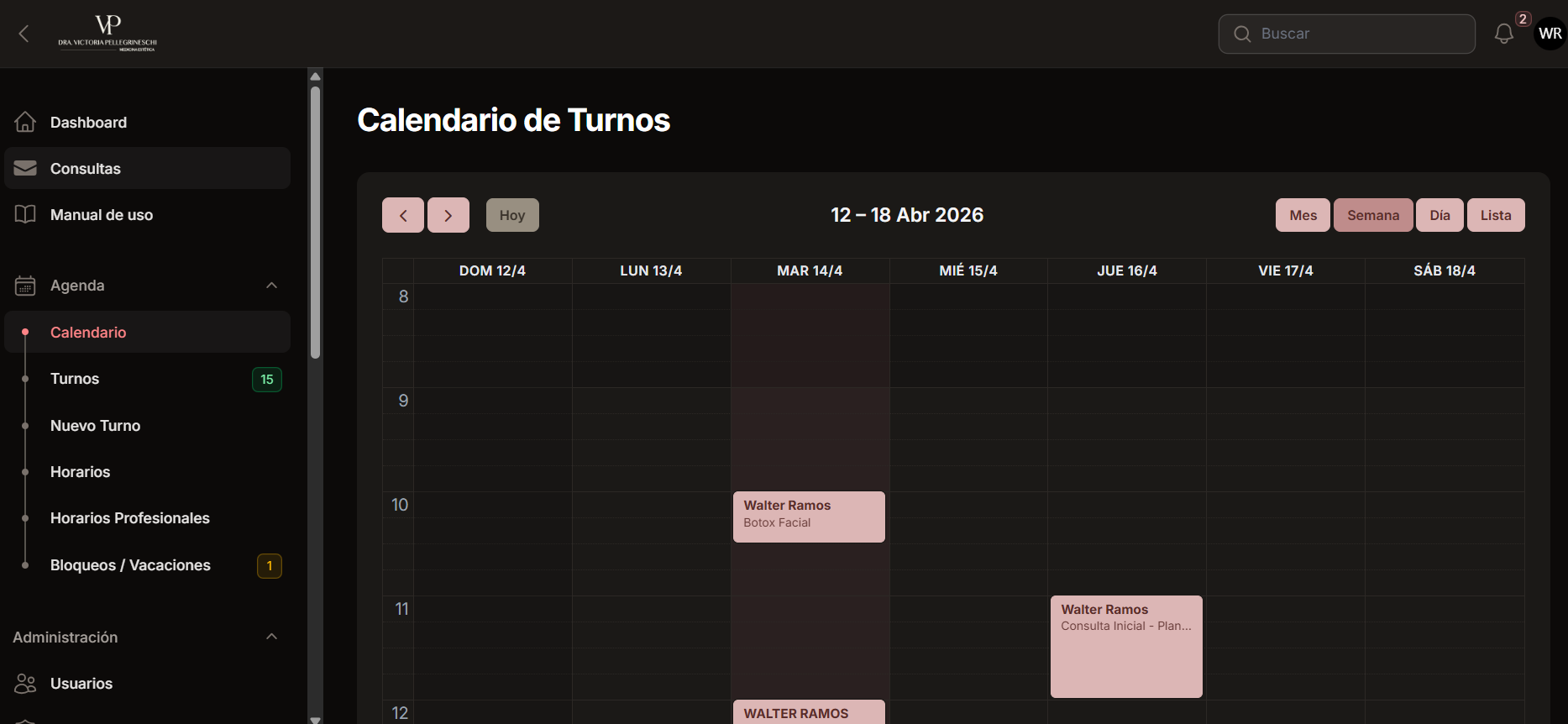Image resolution: width=1568 pixels, height=724 pixels.
Task: Click the Manual de uso book icon
Action: [25, 215]
